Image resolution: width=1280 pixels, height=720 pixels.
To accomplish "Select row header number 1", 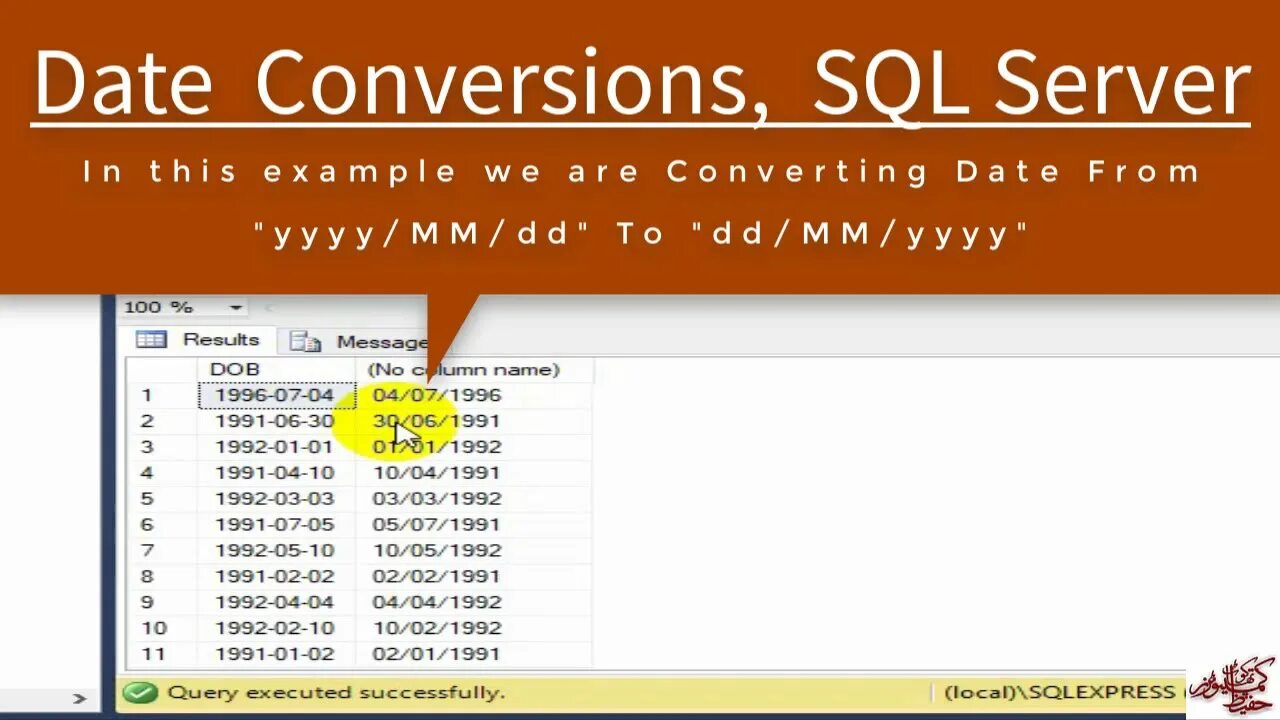I will 161,395.
